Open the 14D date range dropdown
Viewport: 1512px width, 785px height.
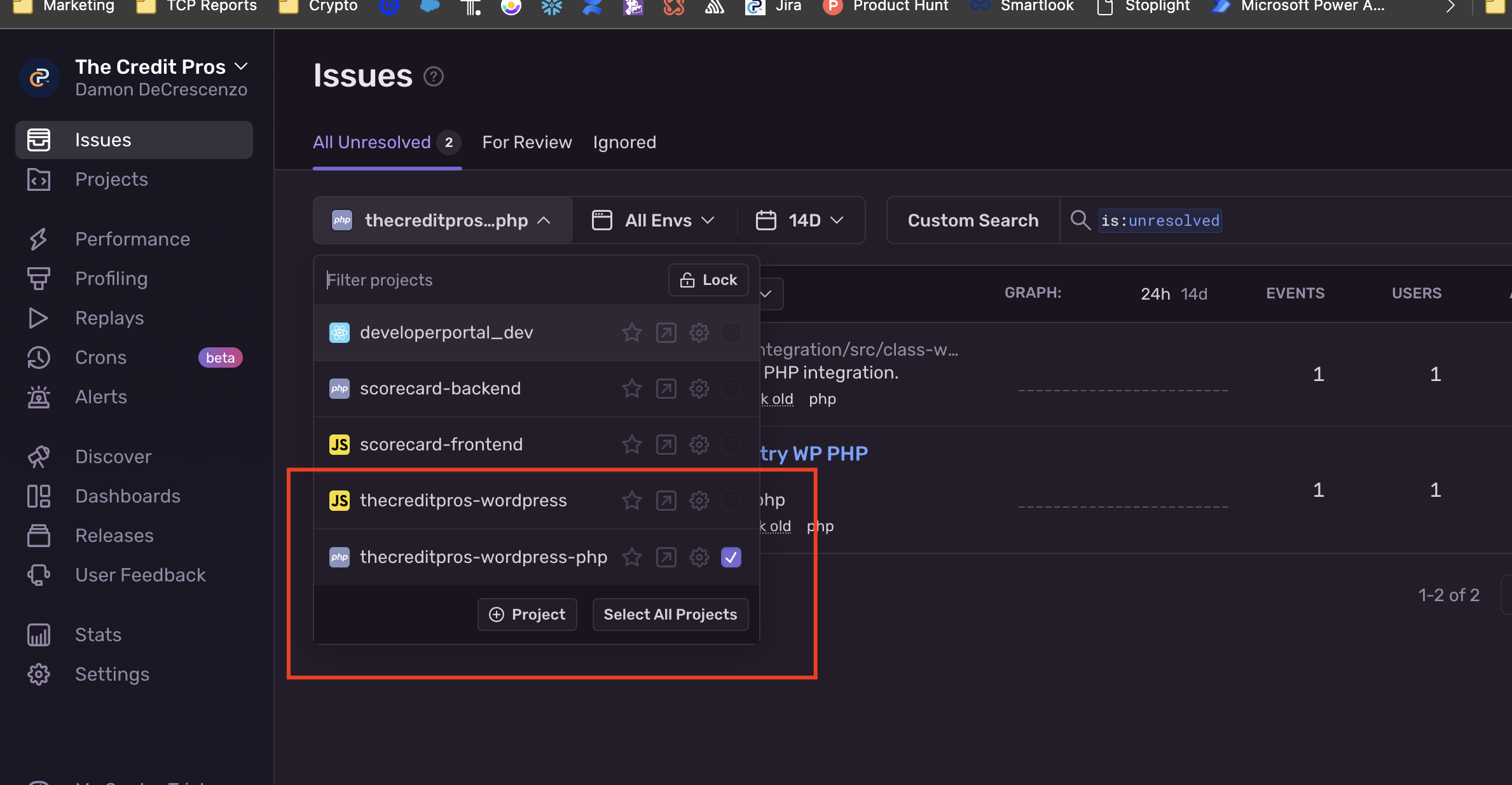(x=800, y=220)
